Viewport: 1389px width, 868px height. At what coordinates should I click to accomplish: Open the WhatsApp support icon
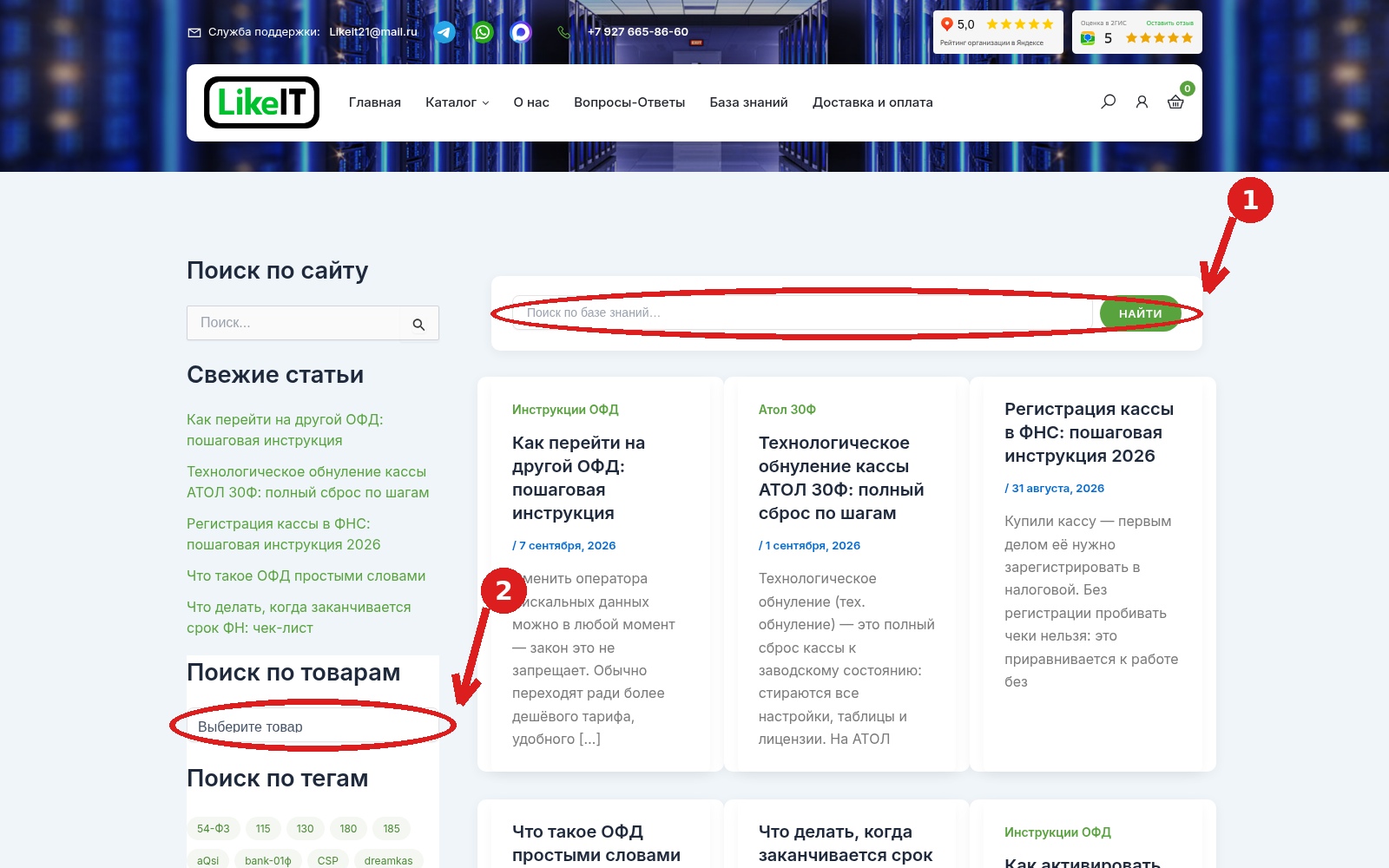point(483,32)
